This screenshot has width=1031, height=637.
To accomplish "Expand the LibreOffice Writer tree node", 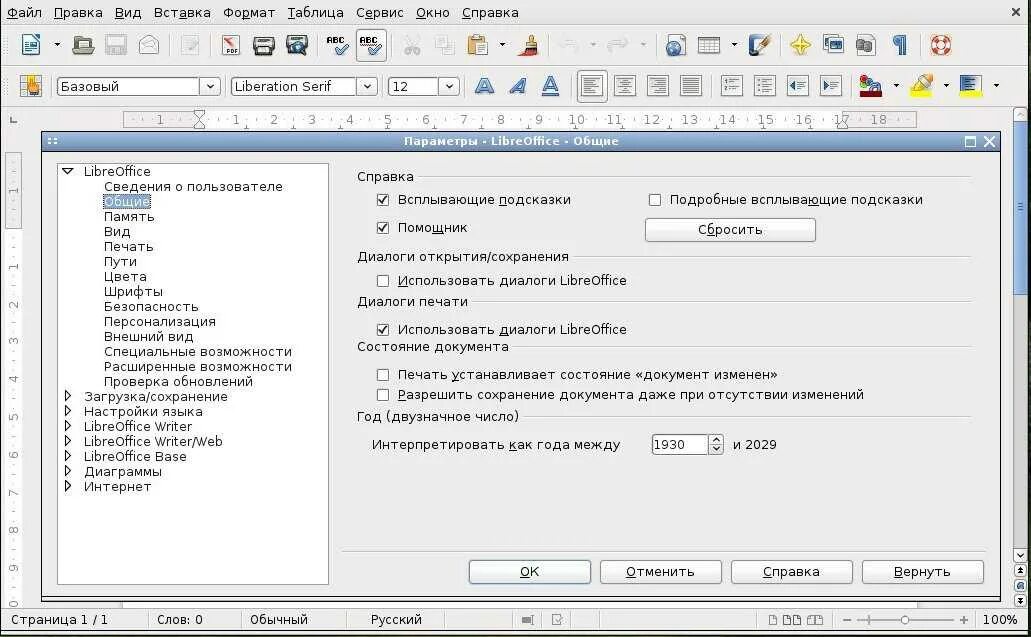I will [68, 426].
